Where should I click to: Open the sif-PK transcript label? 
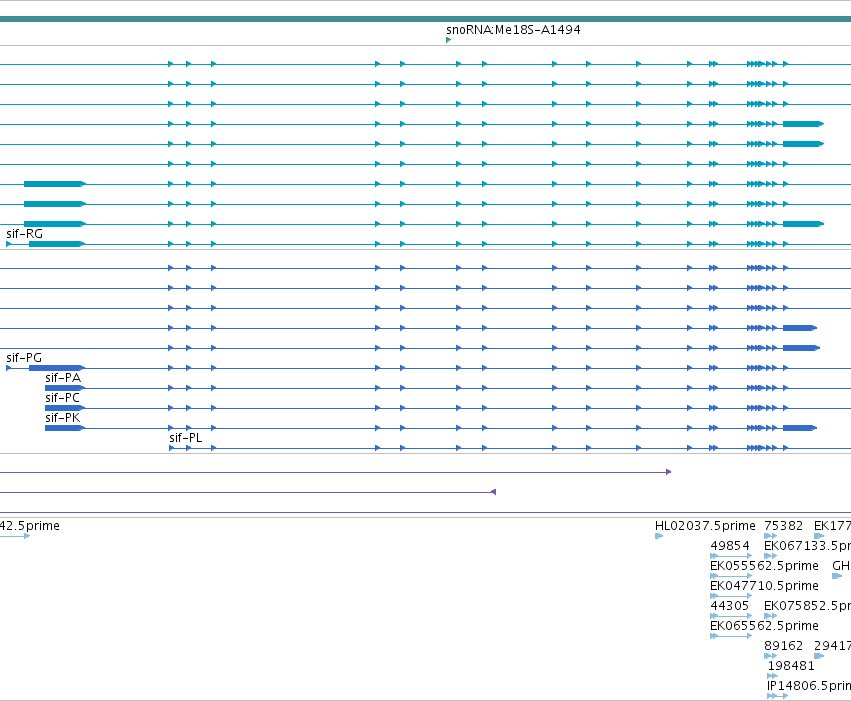tap(63, 418)
